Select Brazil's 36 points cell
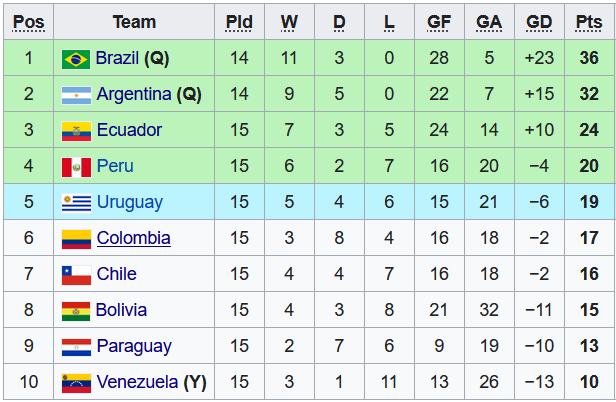The image size is (616, 402). pos(589,59)
